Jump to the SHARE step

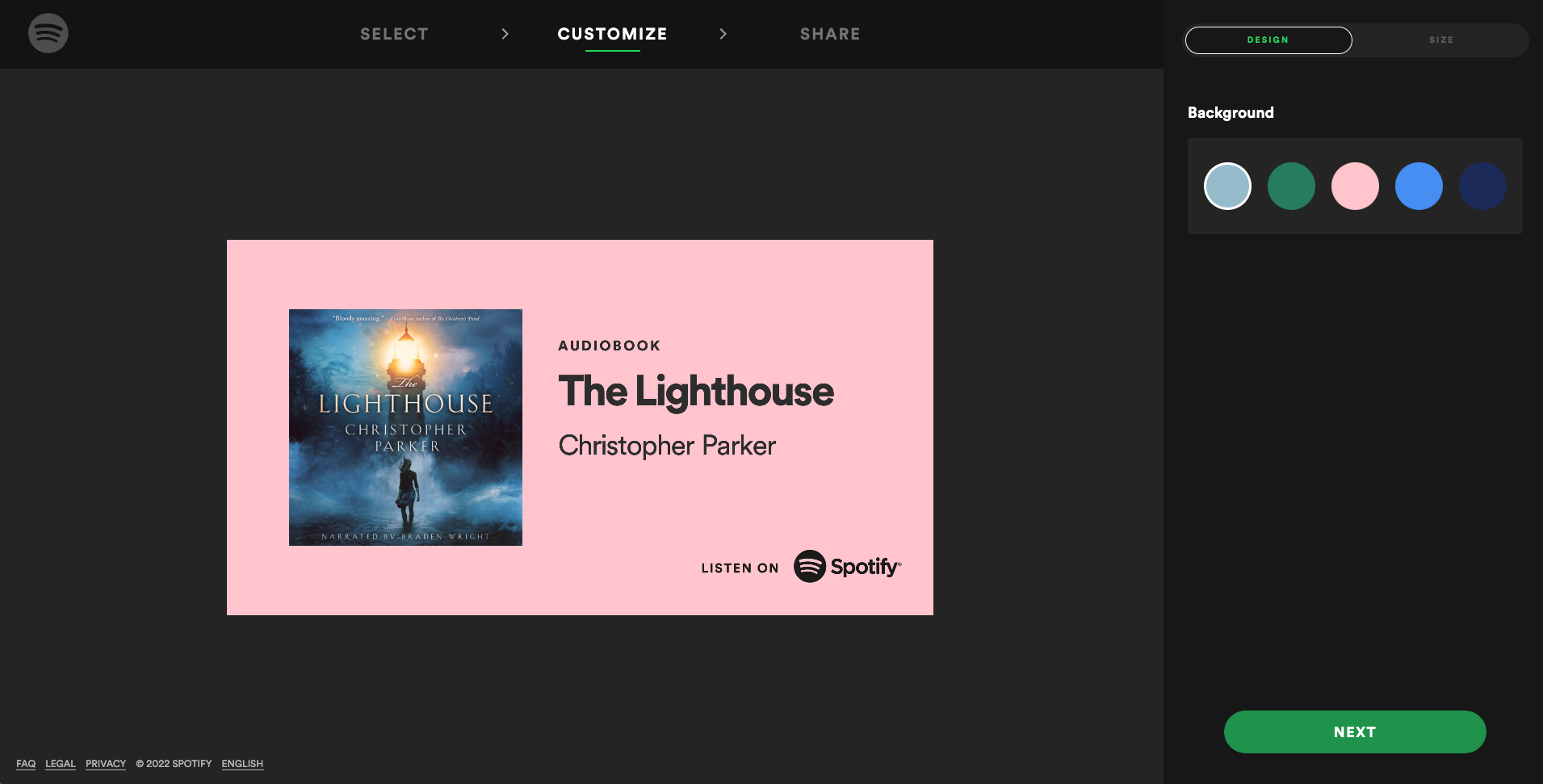[830, 34]
